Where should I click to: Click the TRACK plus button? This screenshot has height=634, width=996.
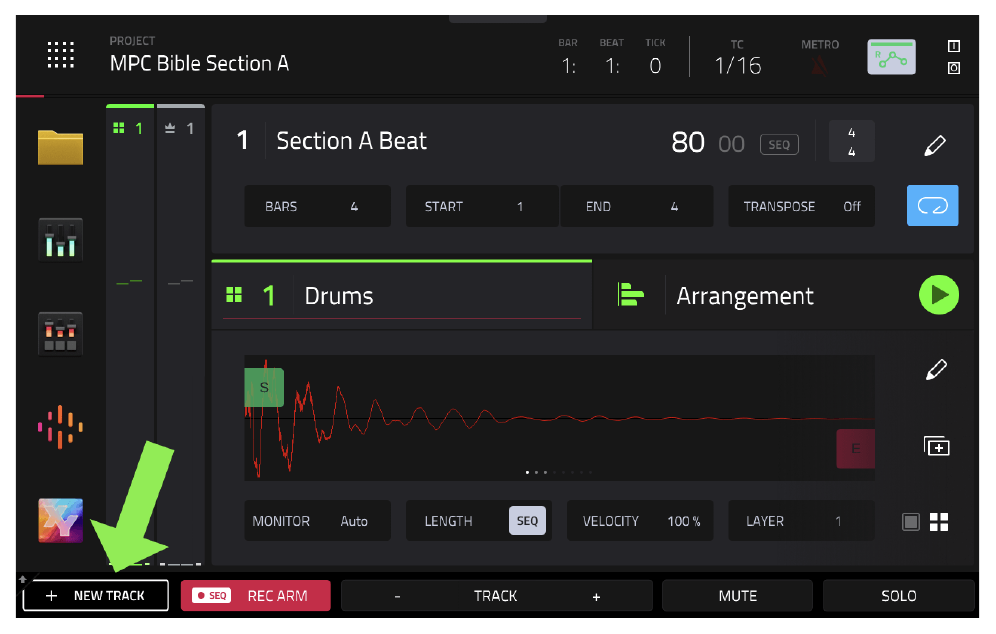tap(596, 597)
